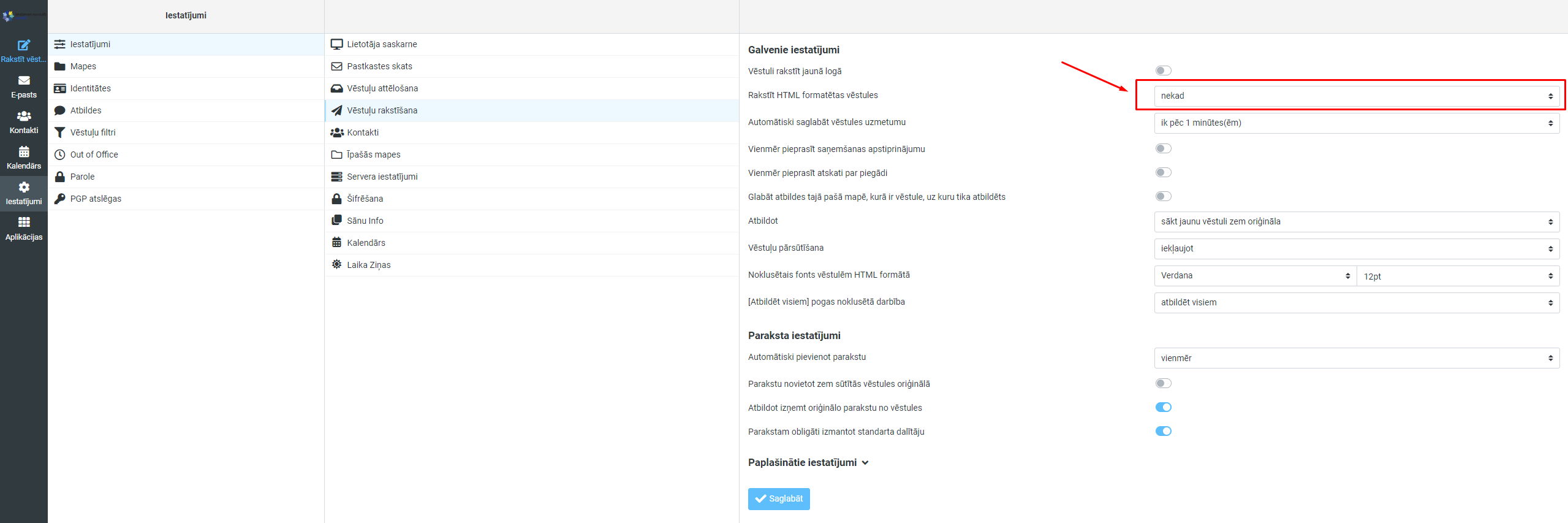Click the logo in top-left corner
The image size is (1568, 523).
pos(23,16)
